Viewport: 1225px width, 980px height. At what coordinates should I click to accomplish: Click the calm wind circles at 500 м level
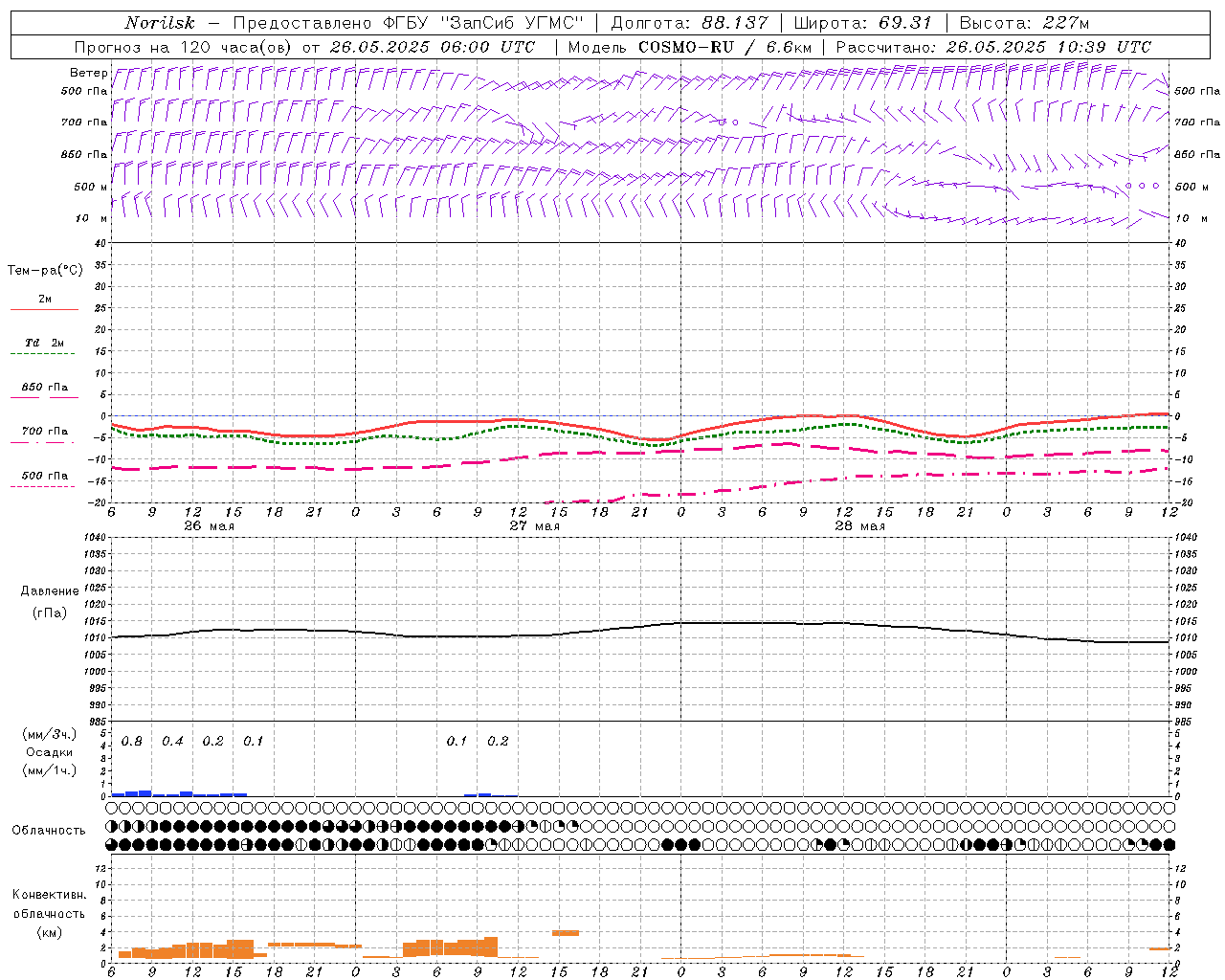click(1142, 186)
